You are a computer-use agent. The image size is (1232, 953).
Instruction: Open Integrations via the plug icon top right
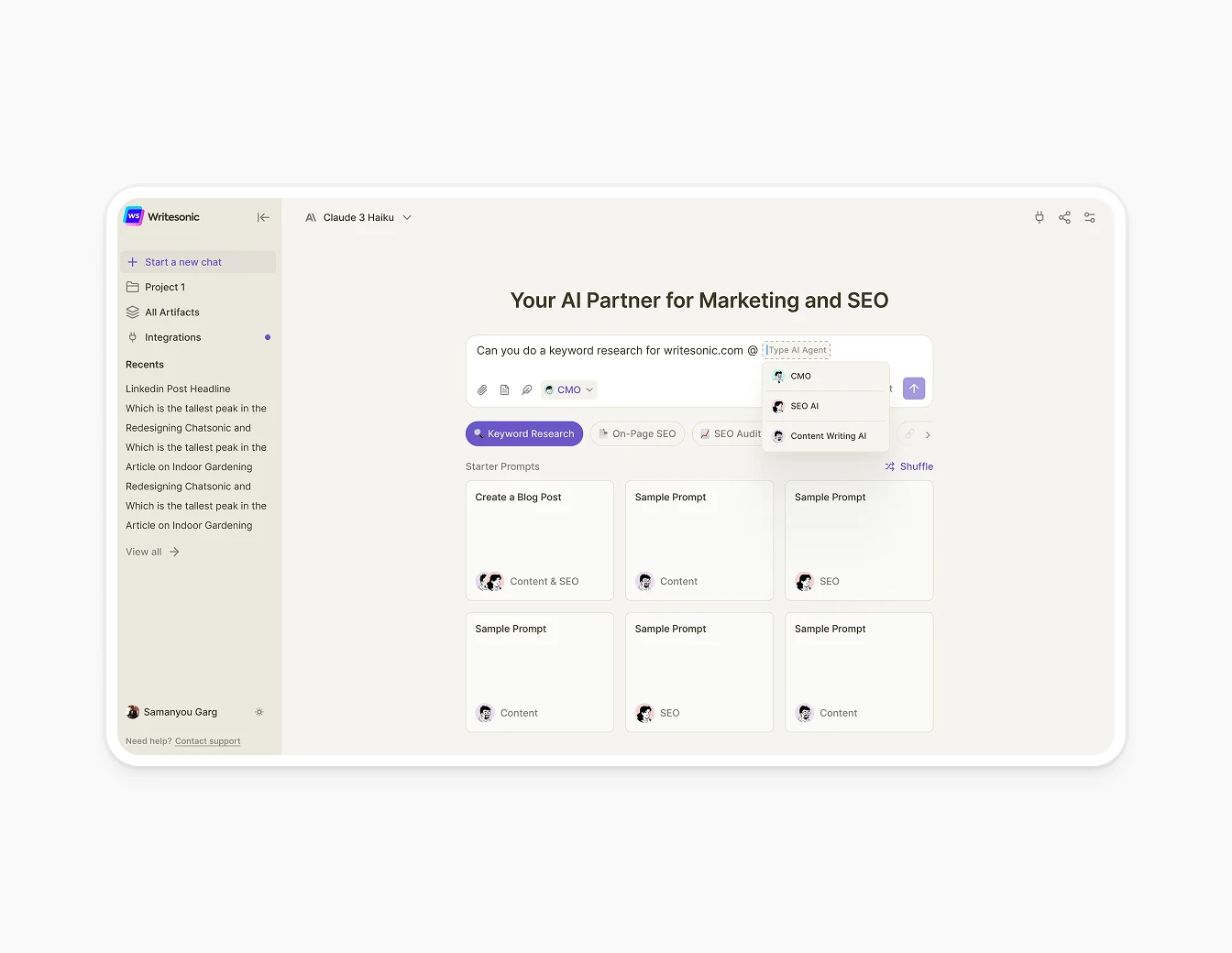(1039, 217)
